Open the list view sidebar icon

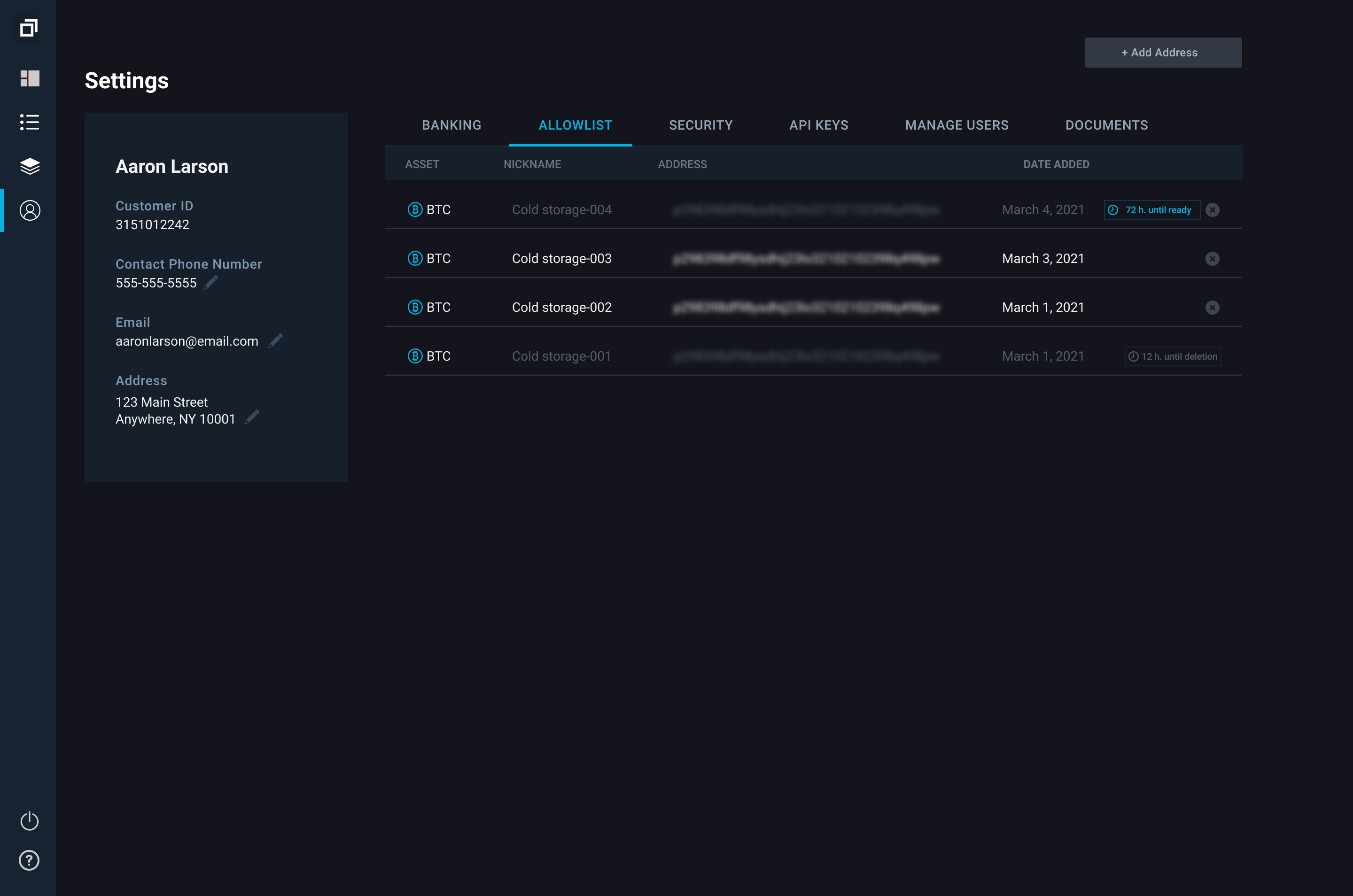(30, 122)
